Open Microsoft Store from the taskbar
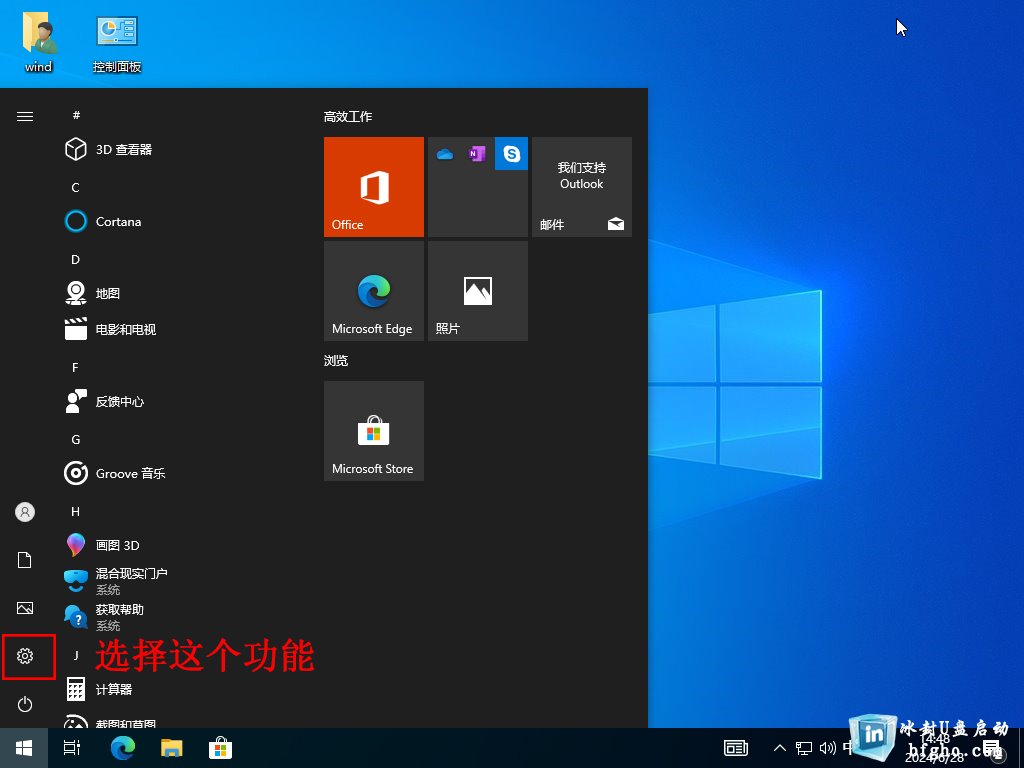 (221, 748)
